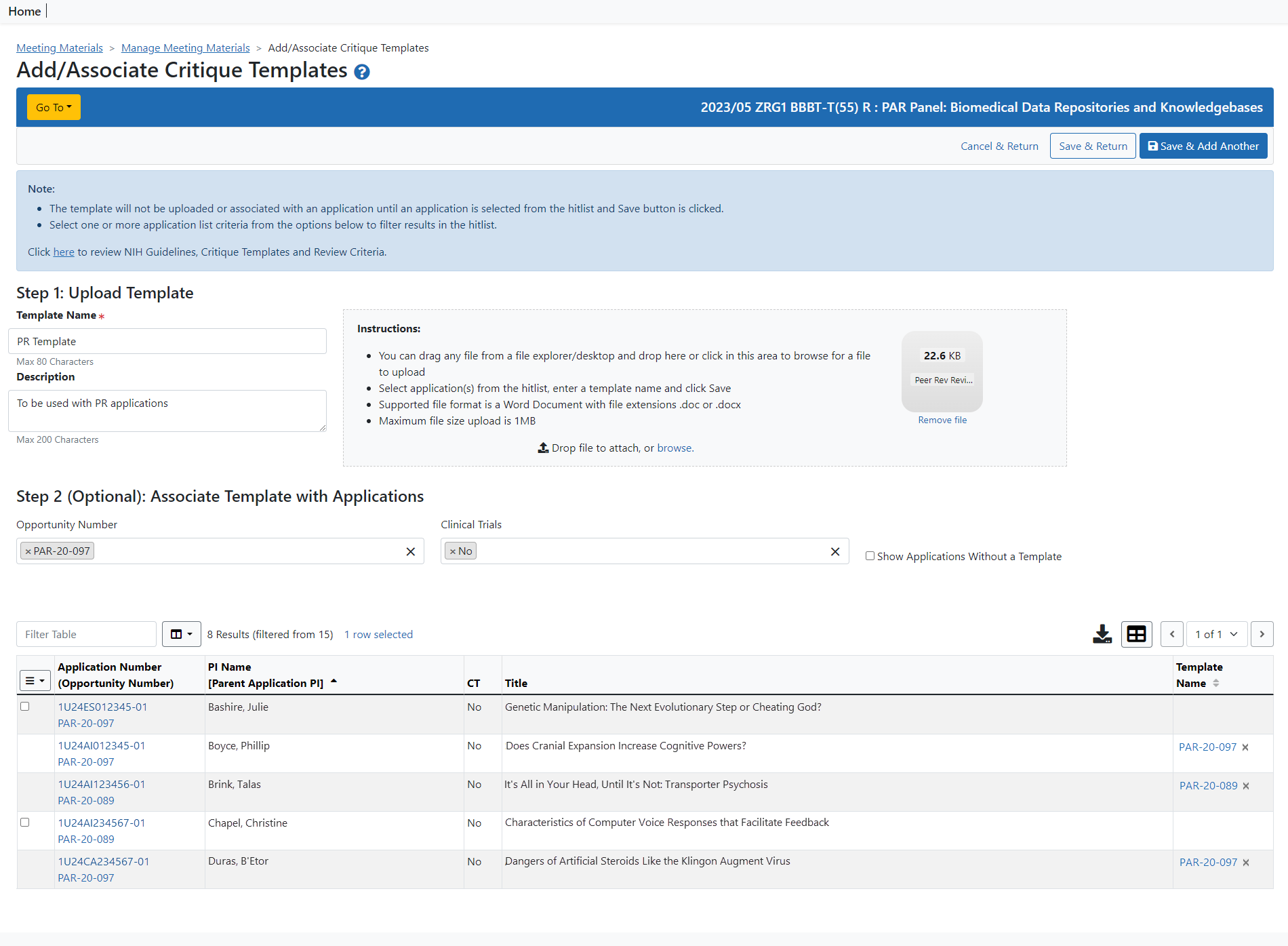The image size is (1288, 946).
Task: Open application 1U24AI123456-01
Action: pyautogui.click(x=102, y=785)
